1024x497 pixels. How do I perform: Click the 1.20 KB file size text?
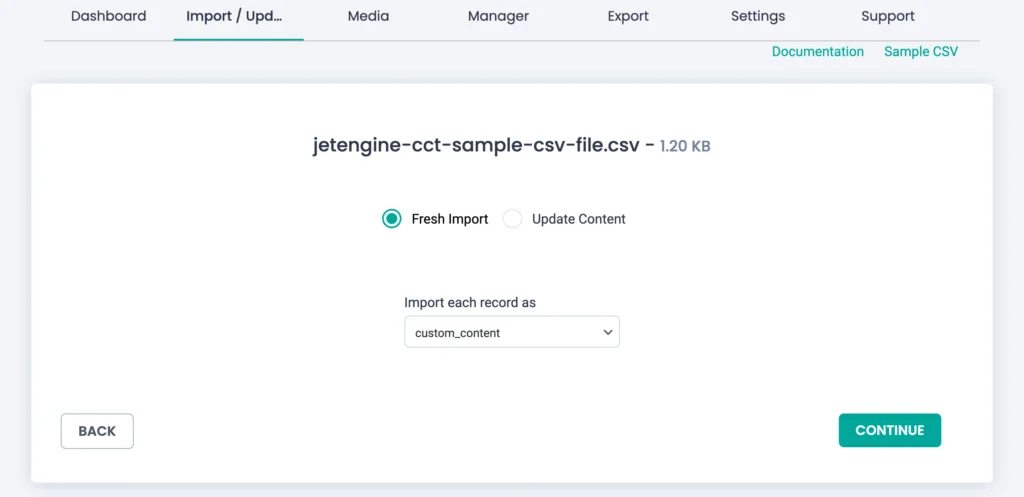click(685, 146)
